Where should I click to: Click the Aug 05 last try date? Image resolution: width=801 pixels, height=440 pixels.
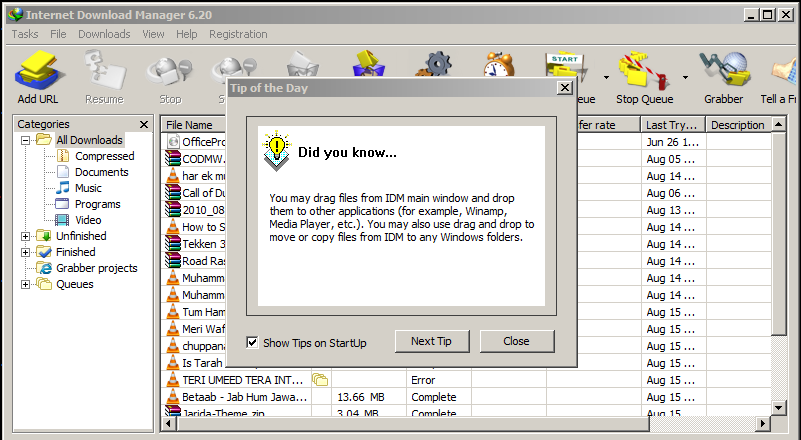(670, 159)
